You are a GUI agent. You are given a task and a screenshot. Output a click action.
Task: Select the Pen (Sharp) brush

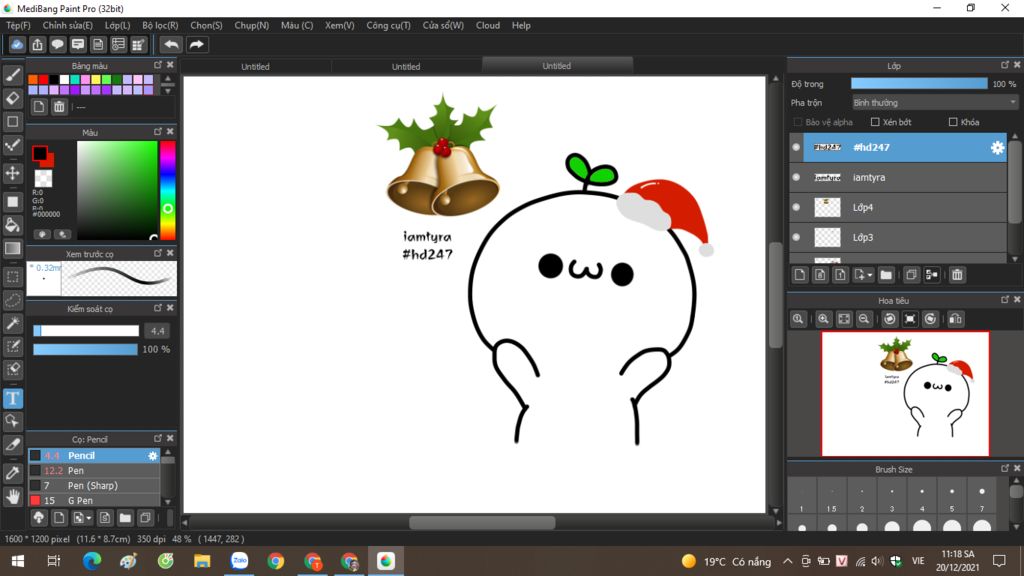(94, 485)
